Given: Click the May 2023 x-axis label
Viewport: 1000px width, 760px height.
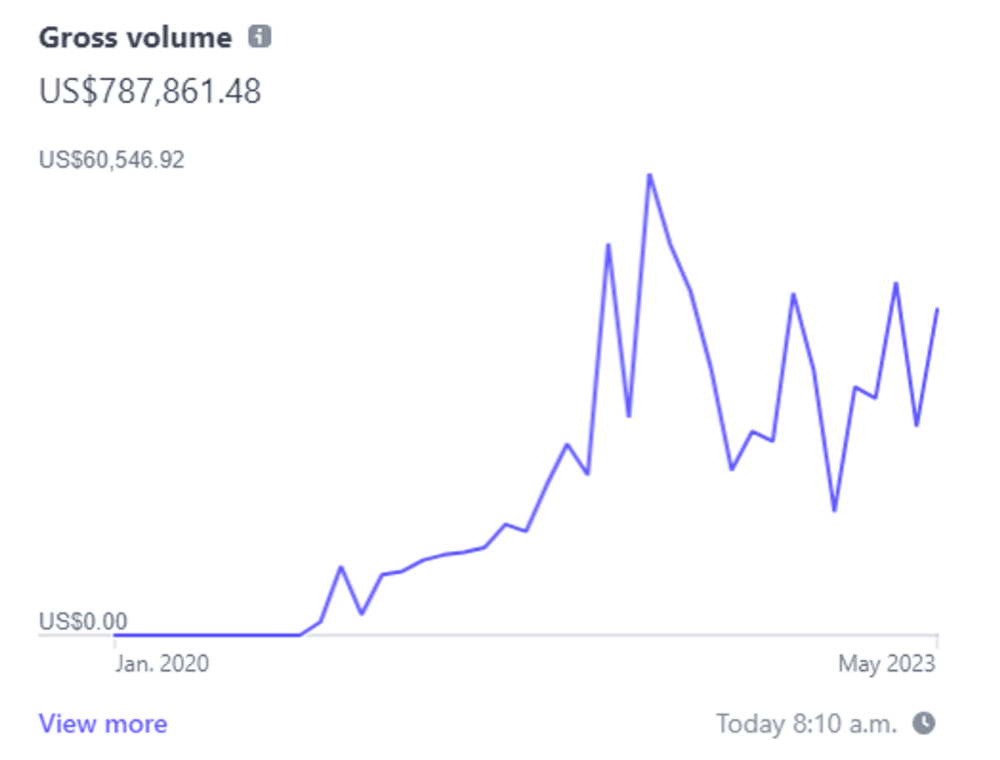Looking at the screenshot, I should click(x=887, y=664).
